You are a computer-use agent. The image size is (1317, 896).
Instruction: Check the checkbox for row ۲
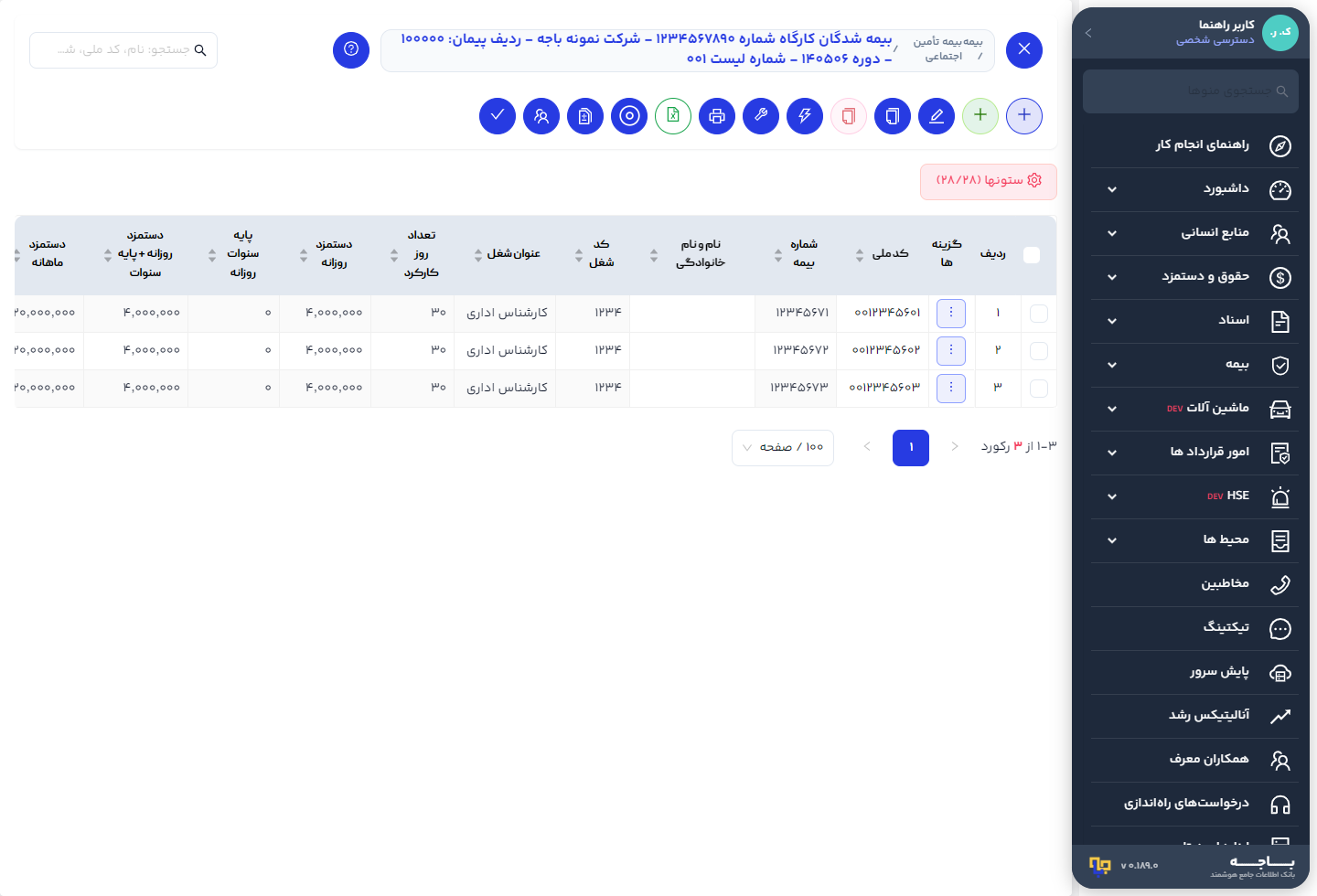point(1039,351)
